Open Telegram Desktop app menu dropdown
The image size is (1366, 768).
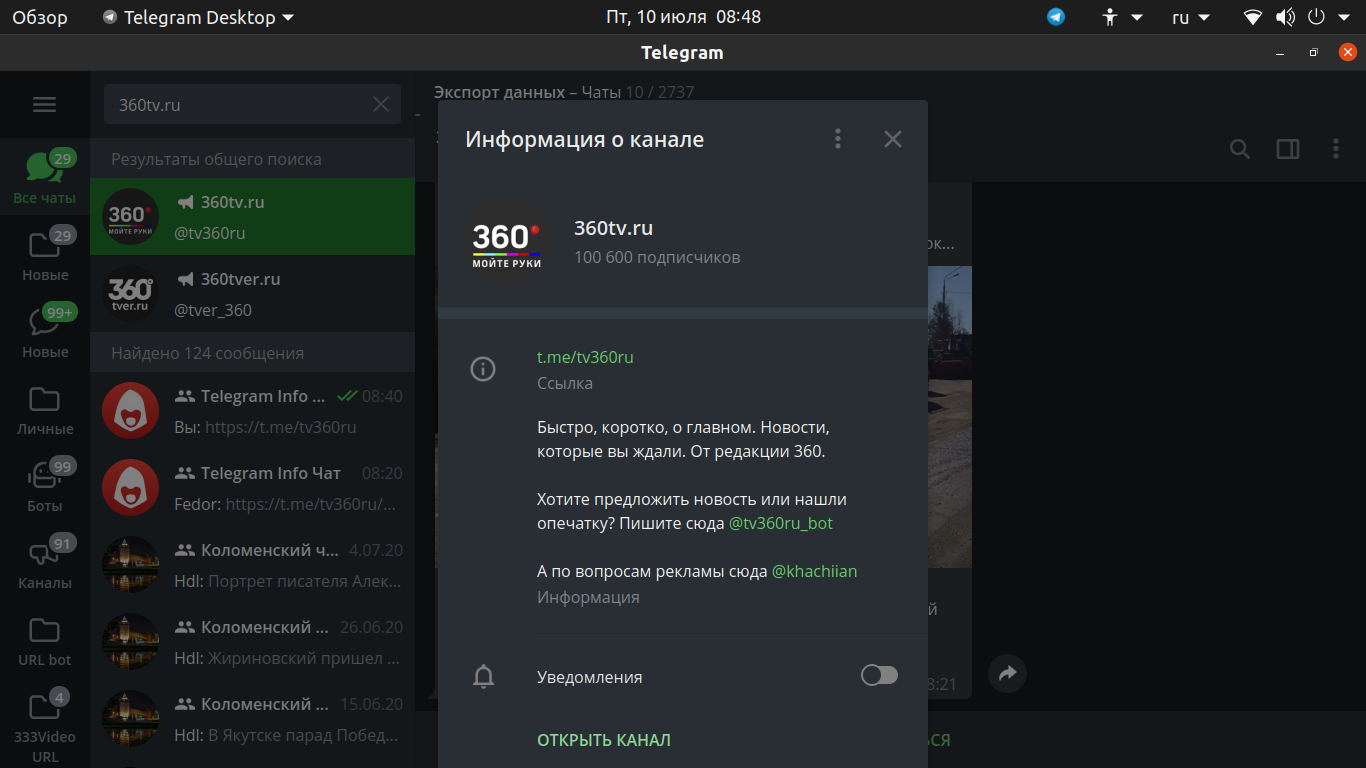tap(198, 17)
